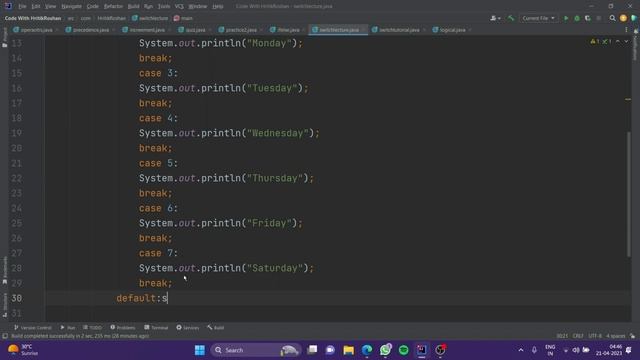The height and width of the screenshot is (360, 640).
Task: Switch to precedence.java tab
Action: (91, 30)
